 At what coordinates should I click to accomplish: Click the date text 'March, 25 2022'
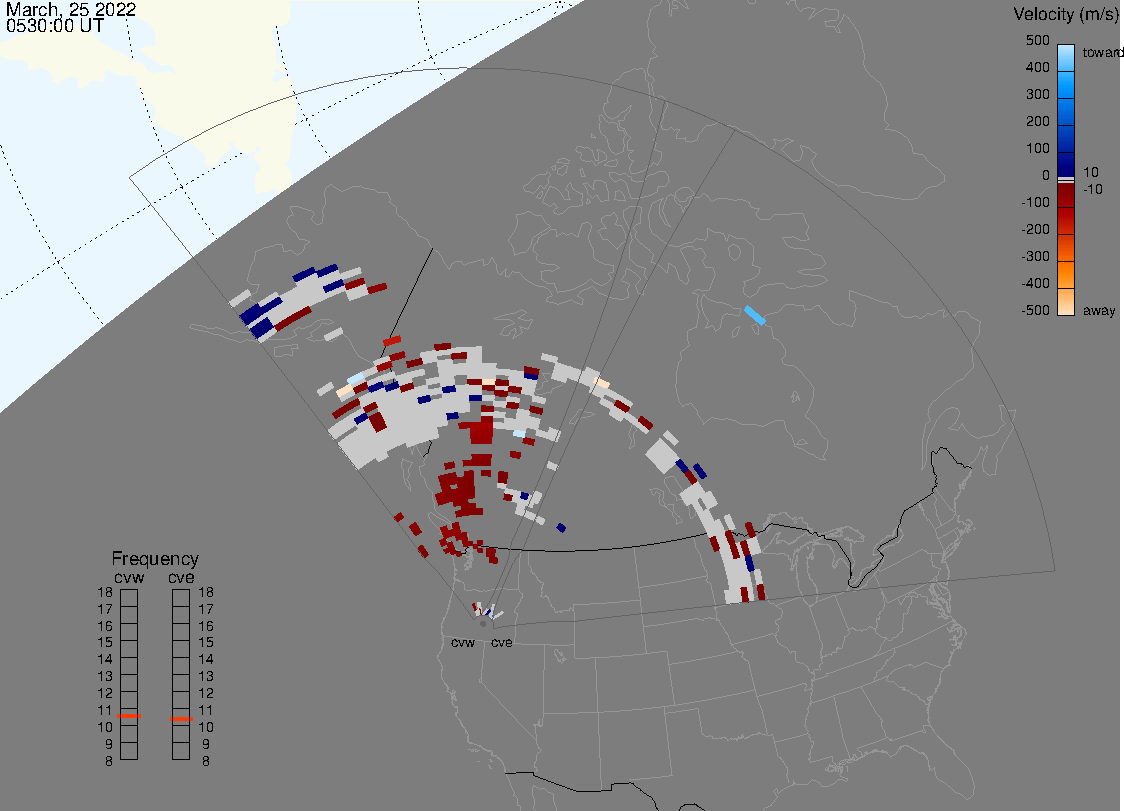[x=70, y=9]
